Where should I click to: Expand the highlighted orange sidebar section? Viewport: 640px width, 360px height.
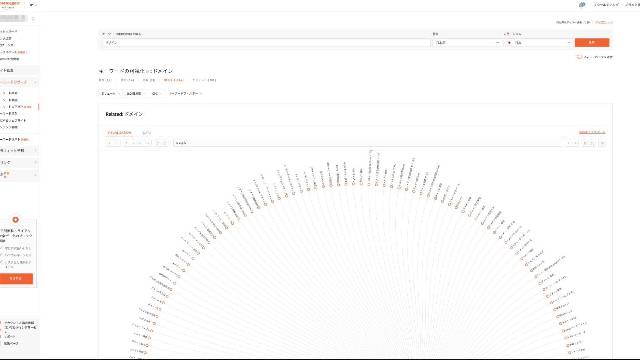click(x=19, y=82)
